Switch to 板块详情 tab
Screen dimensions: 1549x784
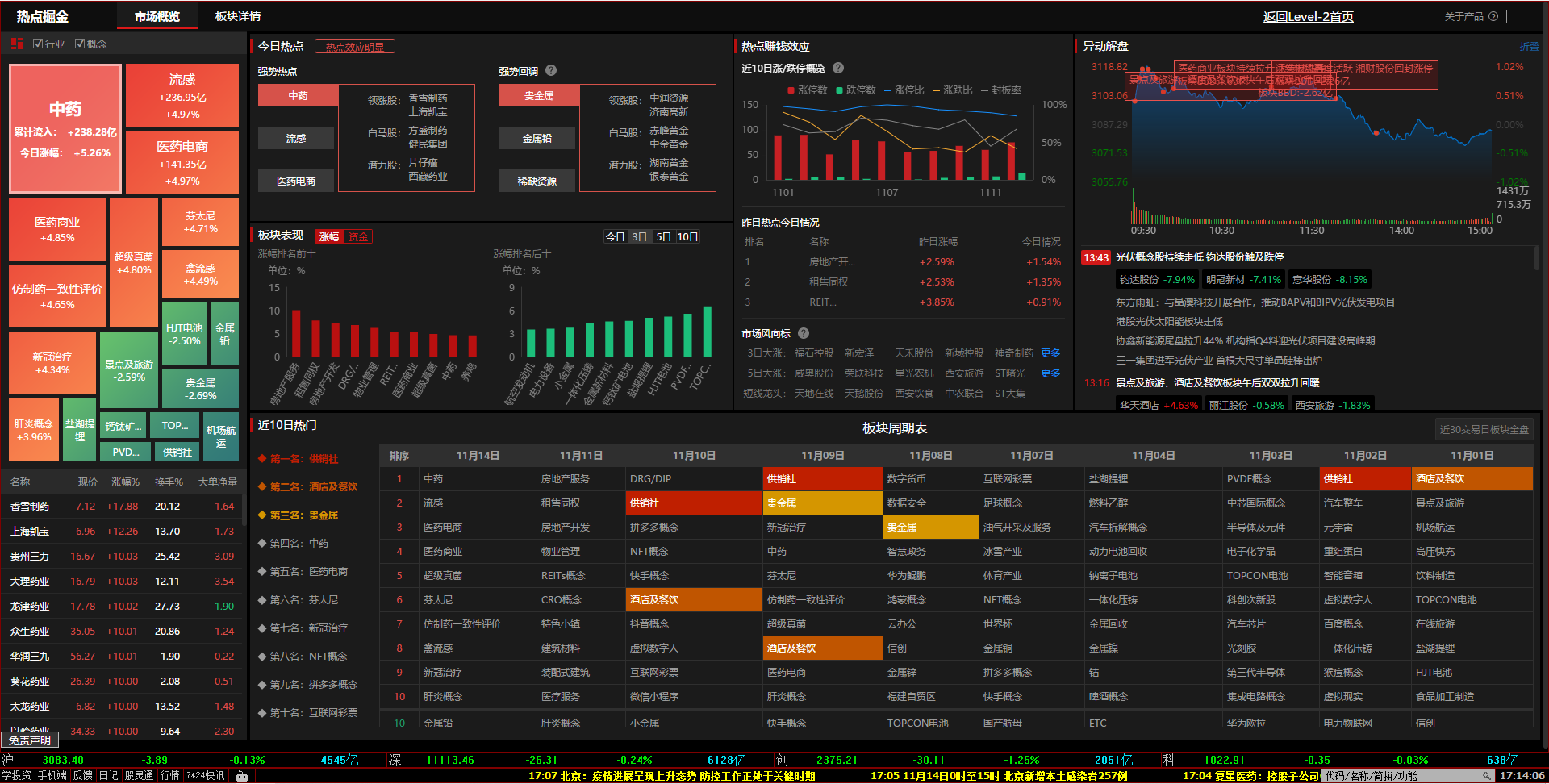point(238,16)
